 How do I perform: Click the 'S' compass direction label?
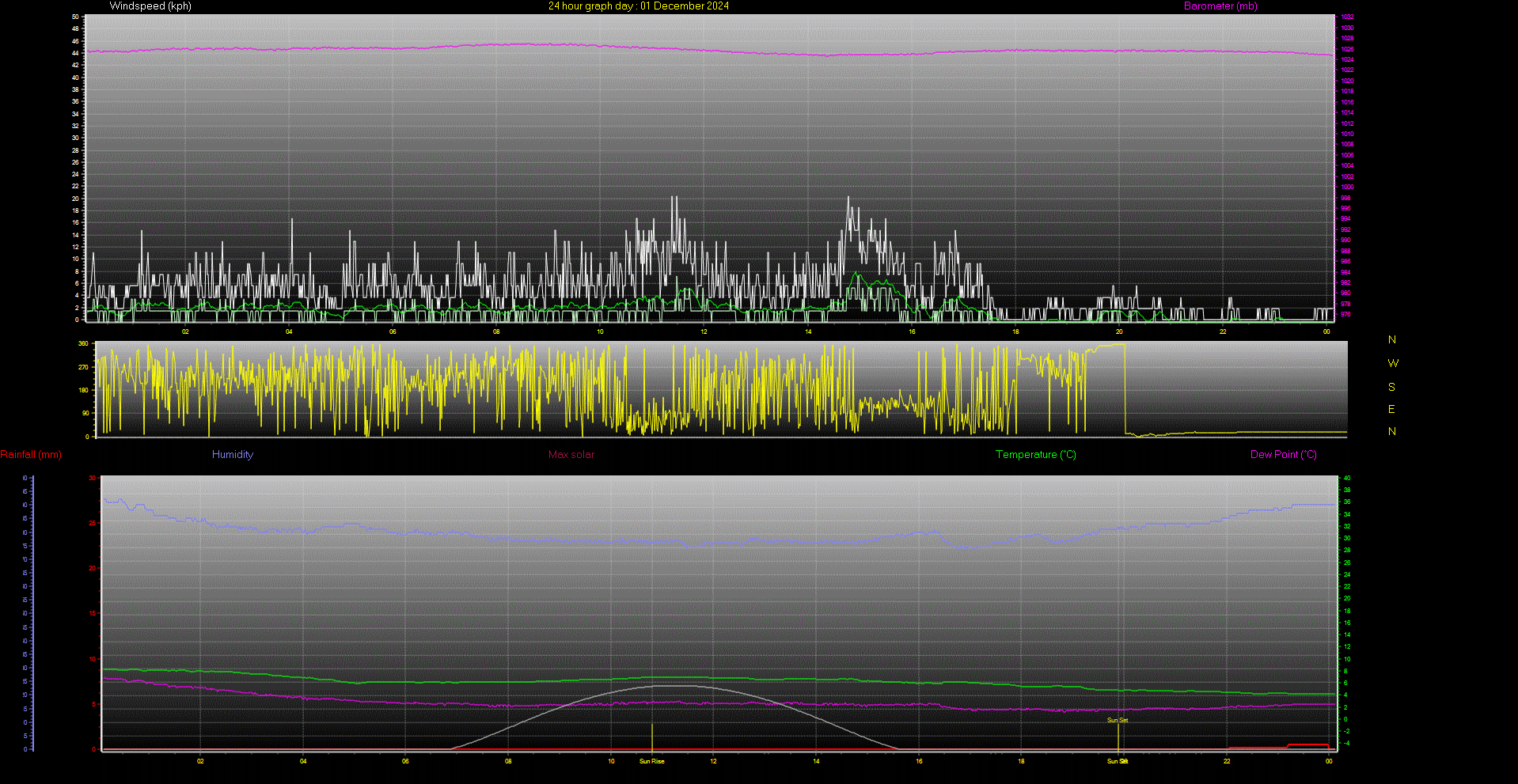[x=1391, y=388]
